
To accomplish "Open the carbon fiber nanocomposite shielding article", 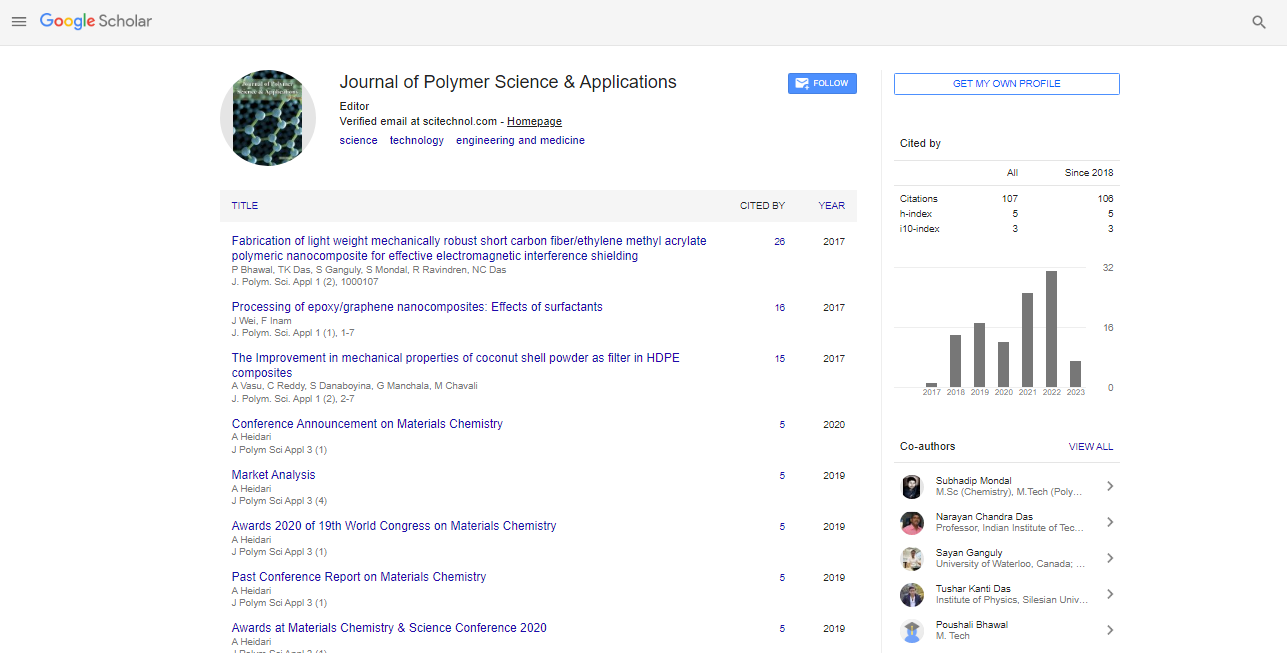I will pyautogui.click(x=469, y=248).
